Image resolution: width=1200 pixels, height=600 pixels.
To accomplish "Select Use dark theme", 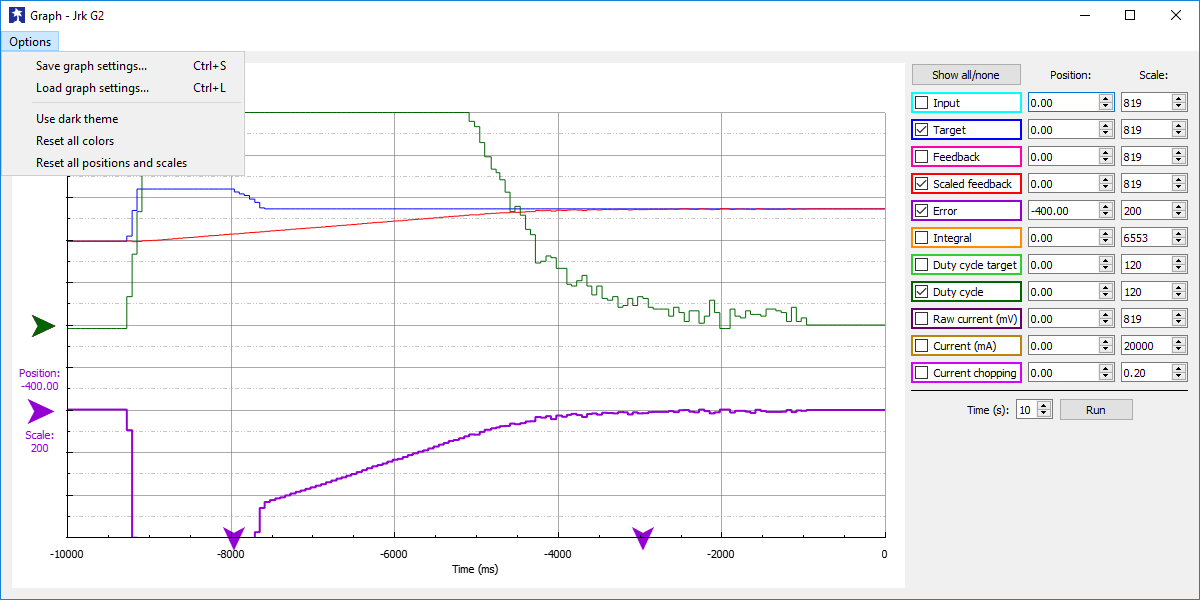I will (77, 119).
